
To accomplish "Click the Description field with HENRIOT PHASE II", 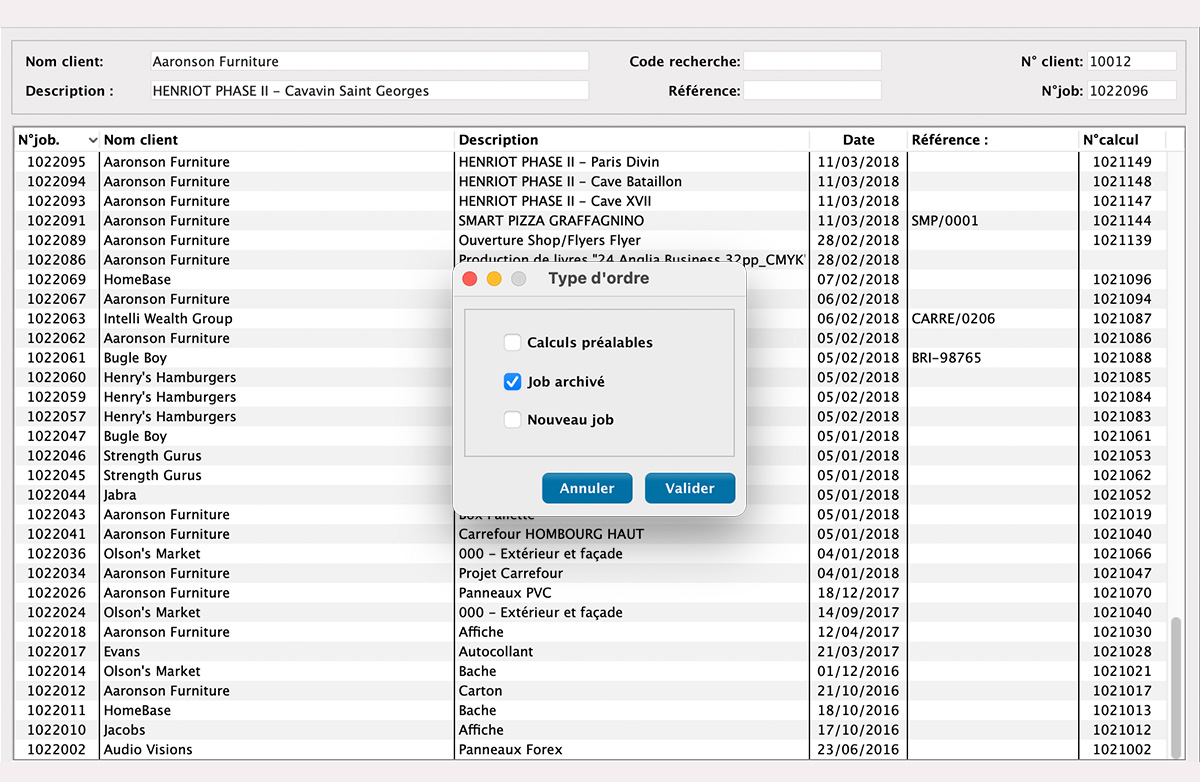I will point(368,91).
